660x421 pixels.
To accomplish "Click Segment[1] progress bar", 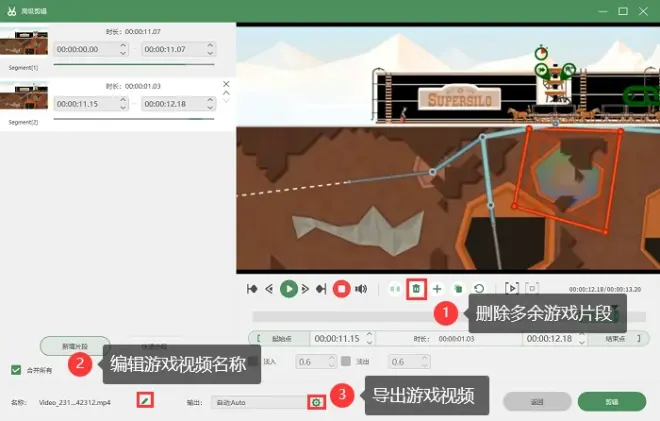I will 134,64.
